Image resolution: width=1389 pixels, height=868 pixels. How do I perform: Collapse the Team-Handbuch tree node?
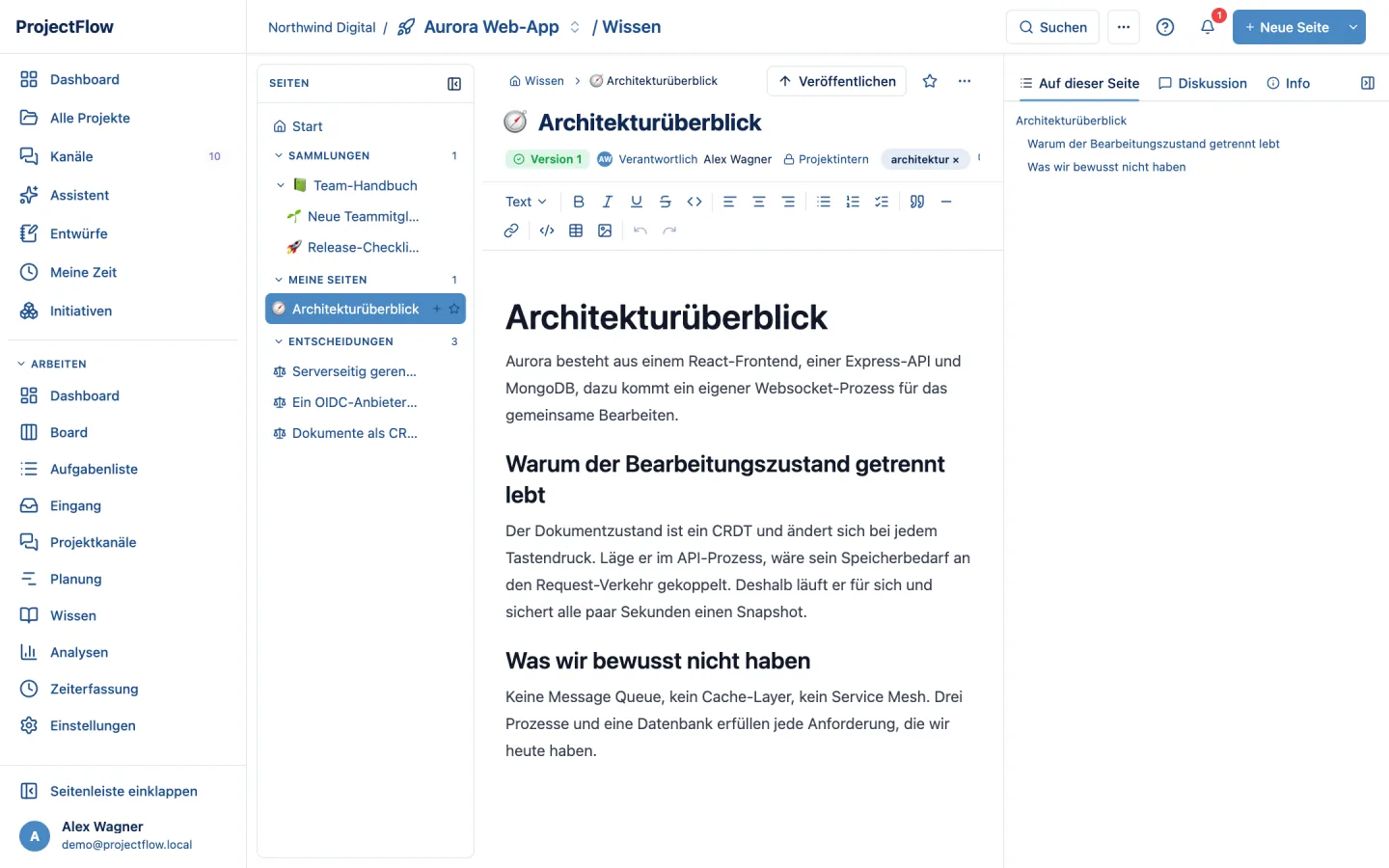click(x=281, y=185)
